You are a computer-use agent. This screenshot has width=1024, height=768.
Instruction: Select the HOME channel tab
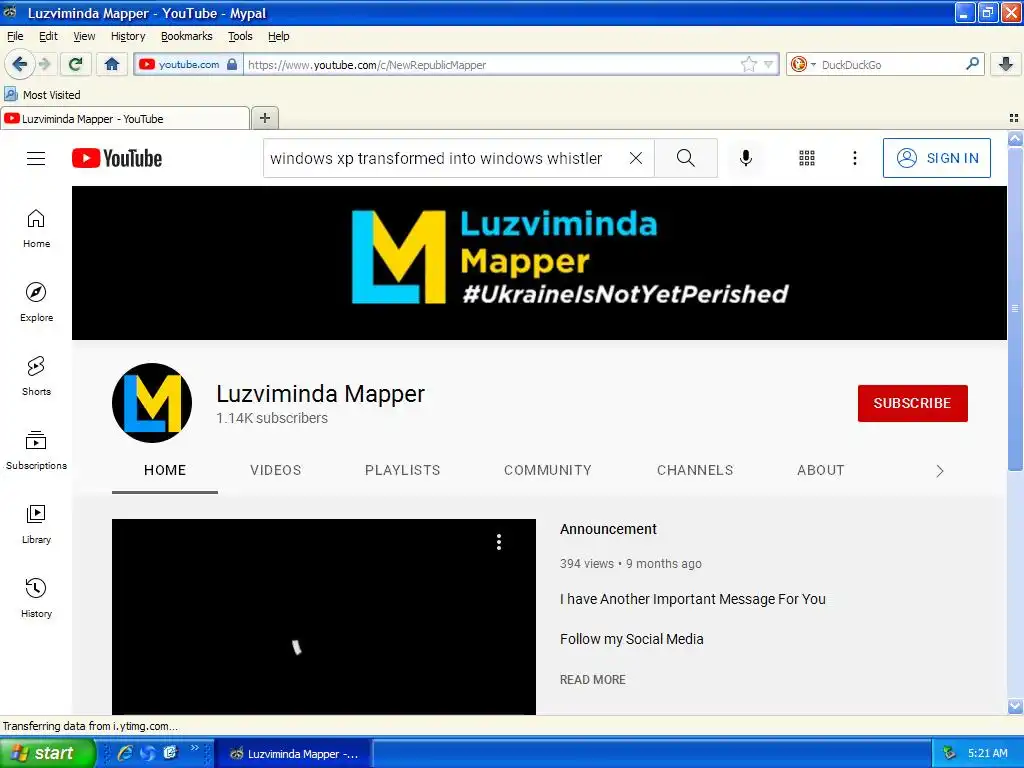pos(165,470)
